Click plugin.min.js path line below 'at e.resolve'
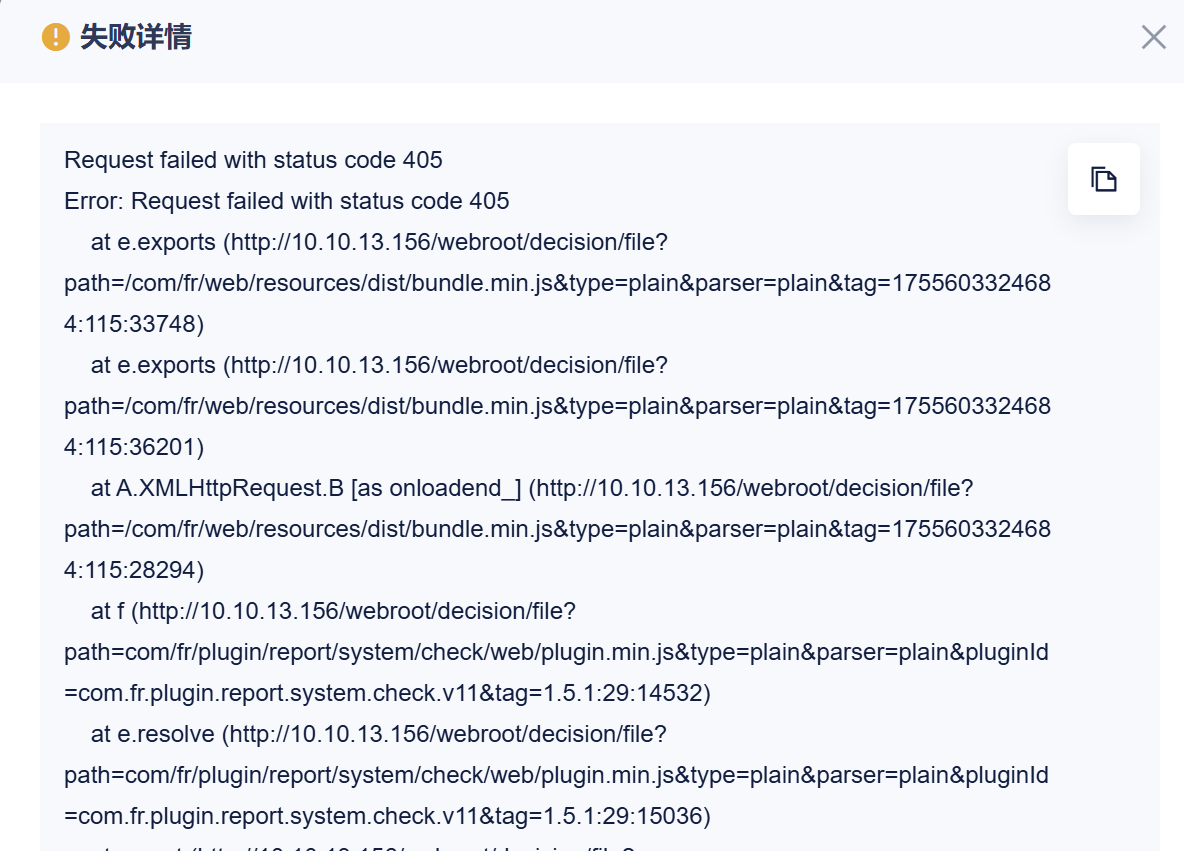The image size is (1184, 860). coord(556,775)
